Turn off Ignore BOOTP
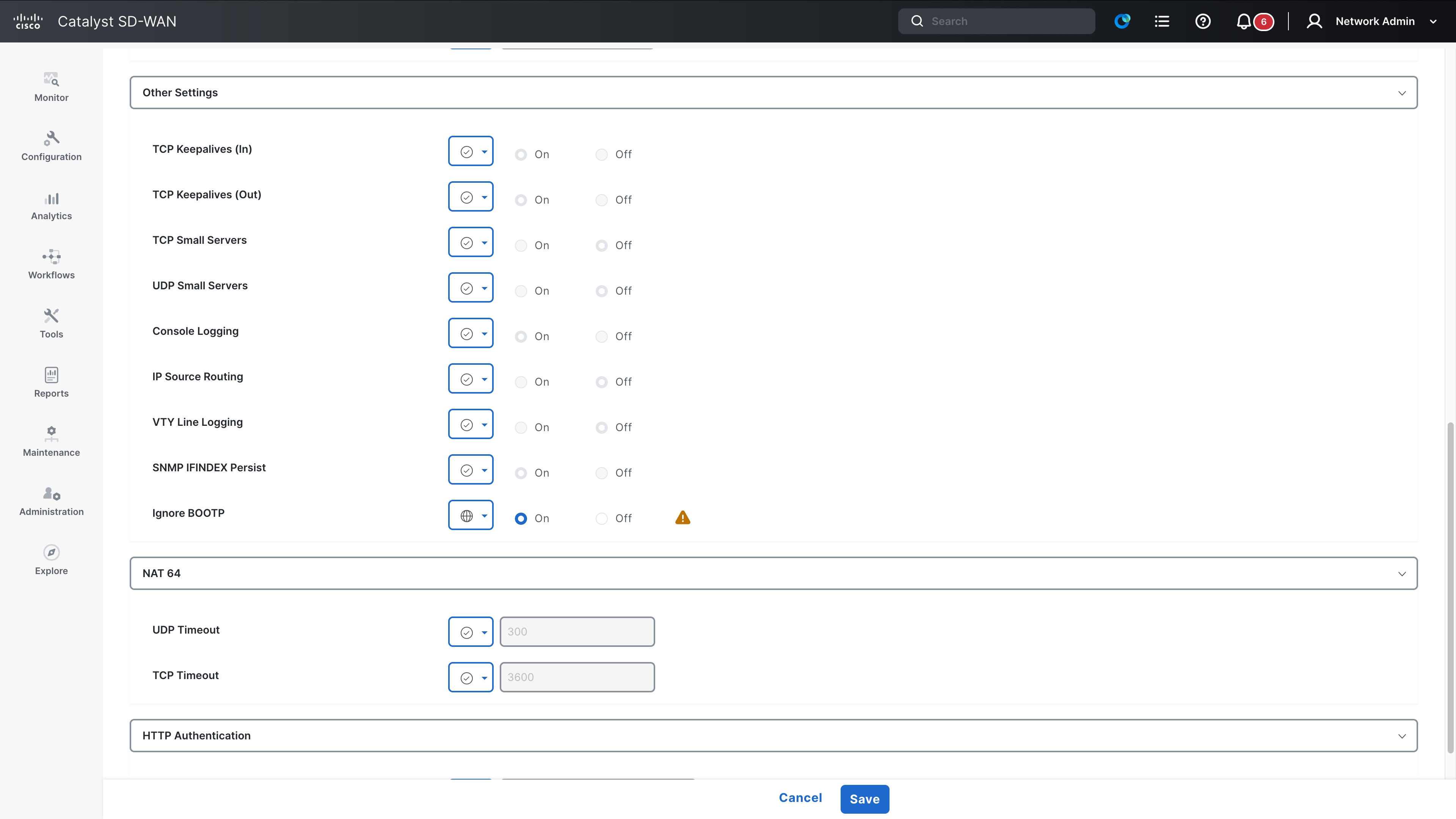Viewport: 1456px width, 819px height. [x=601, y=518]
